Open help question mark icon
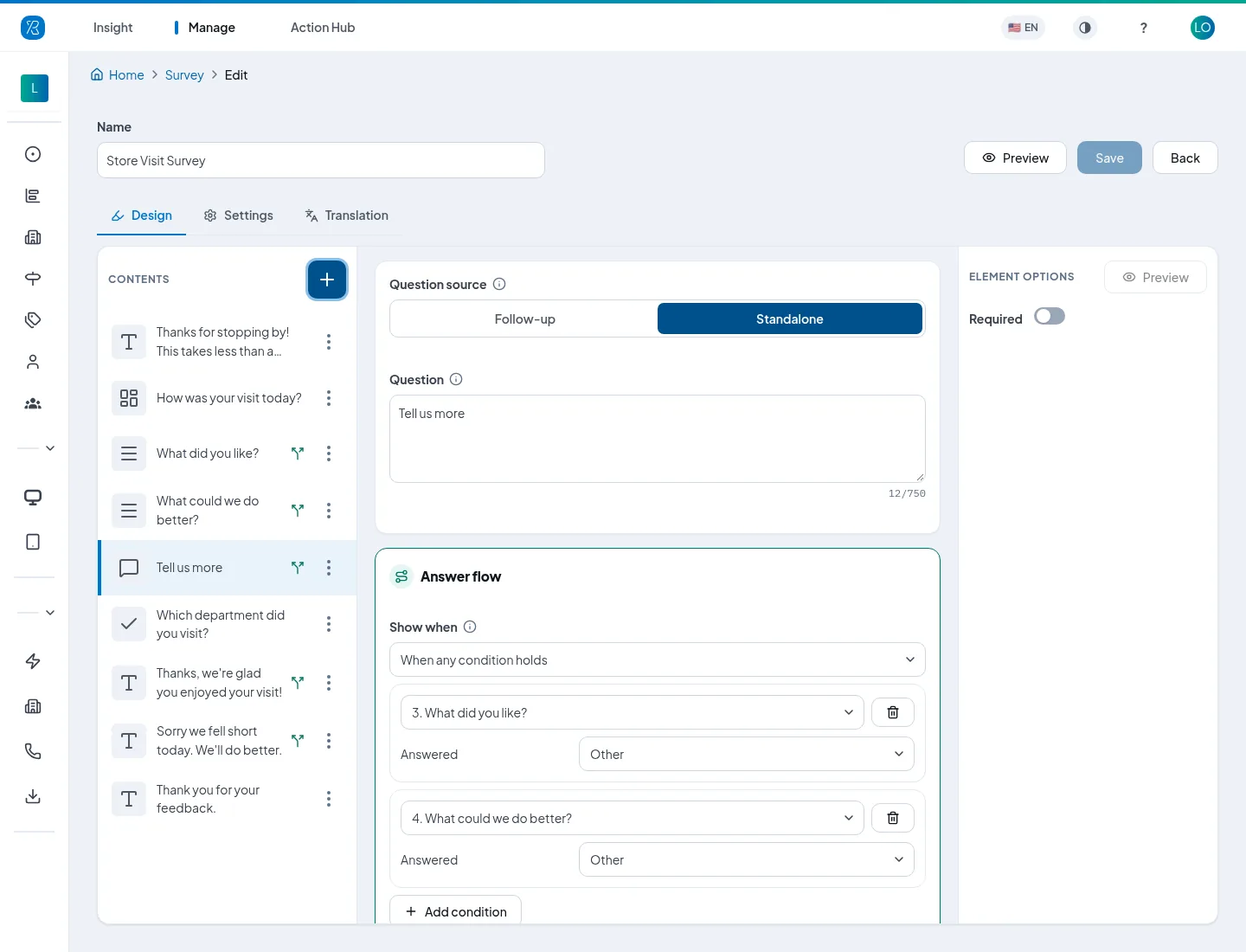Viewport: 1246px width, 952px height. pos(1144,28)
